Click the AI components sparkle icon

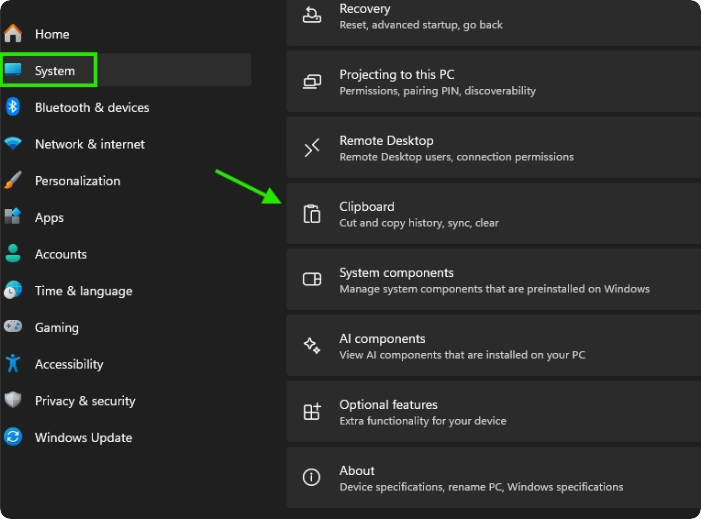[x=312, y=346]
